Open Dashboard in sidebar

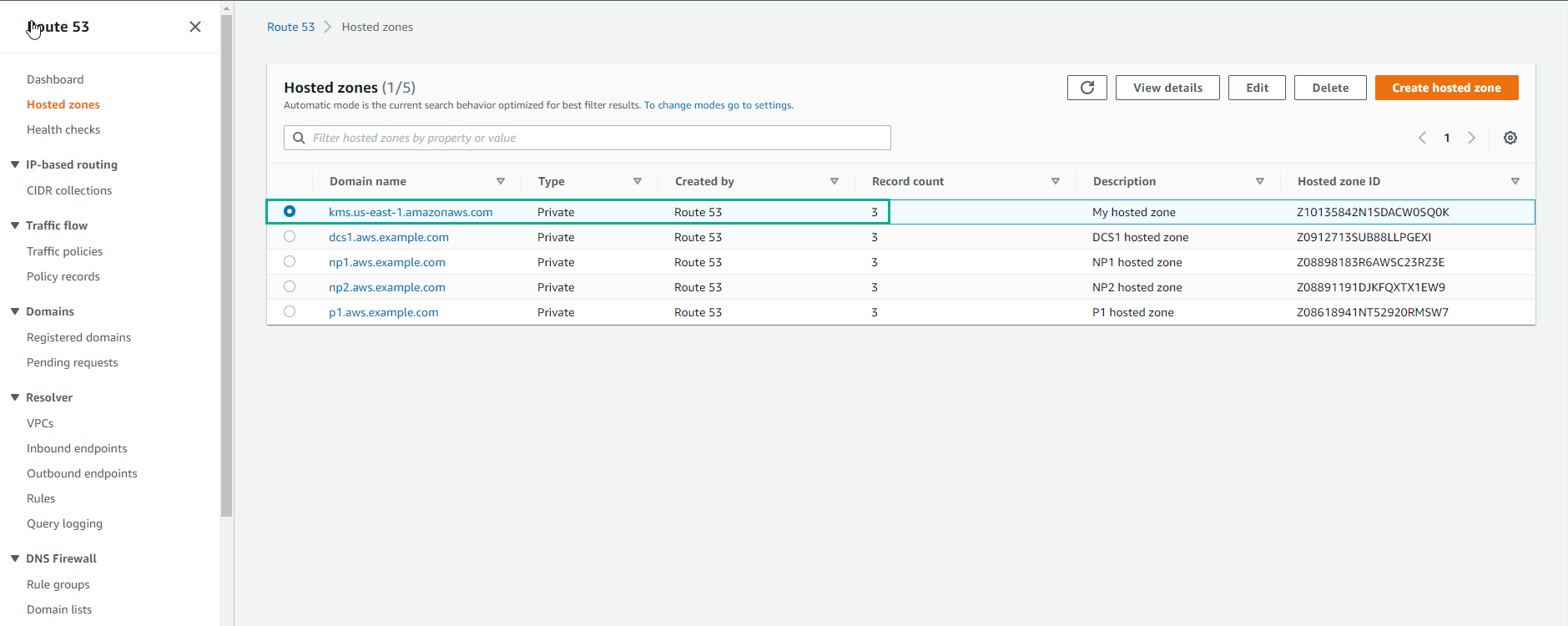coord(55,79)
